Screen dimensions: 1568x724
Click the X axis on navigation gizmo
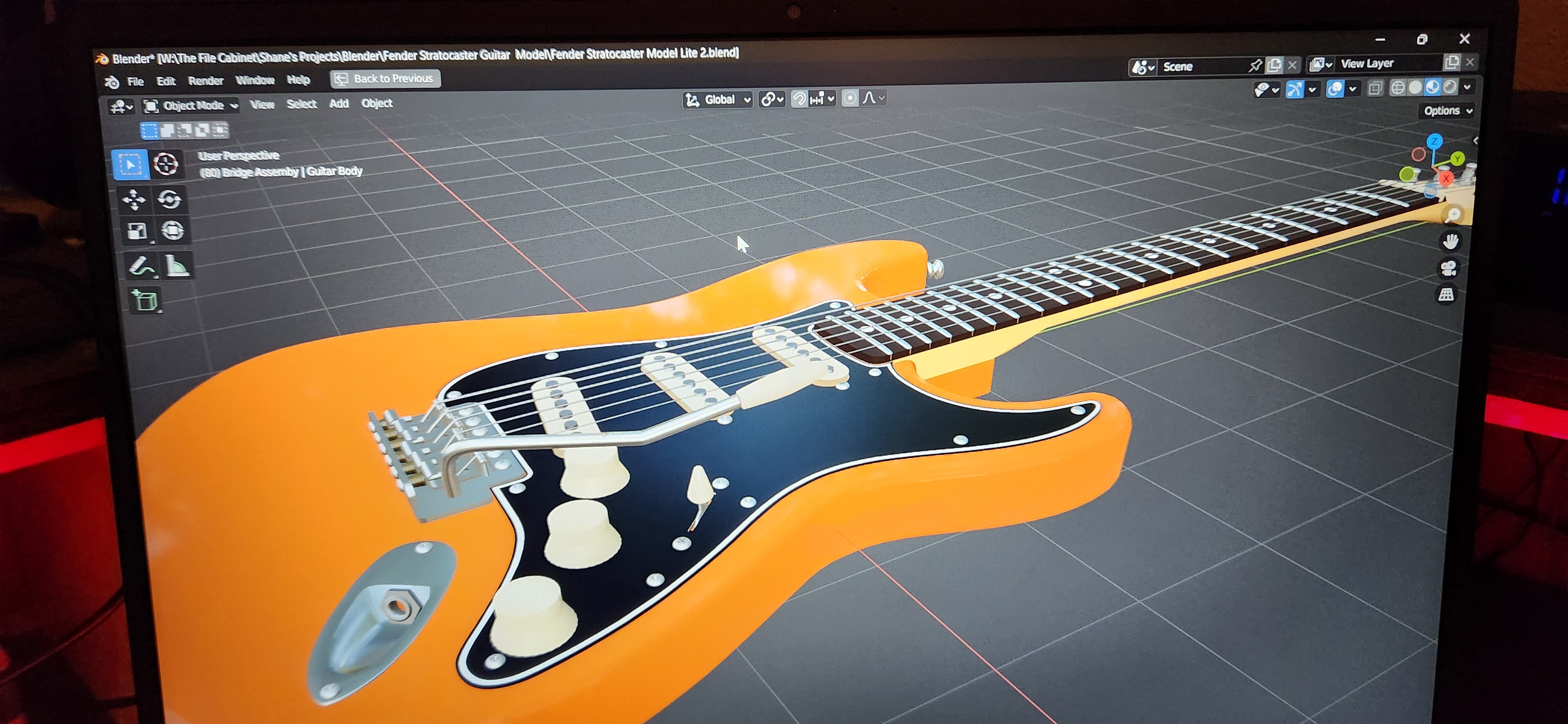[1446, 178]
